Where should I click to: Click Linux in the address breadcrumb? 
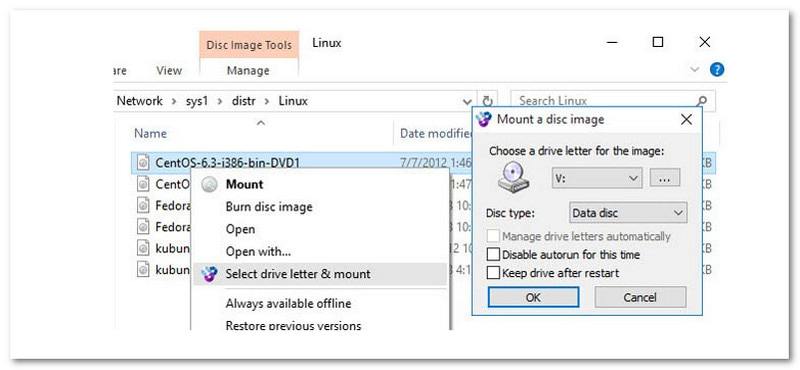coord(293,101)
